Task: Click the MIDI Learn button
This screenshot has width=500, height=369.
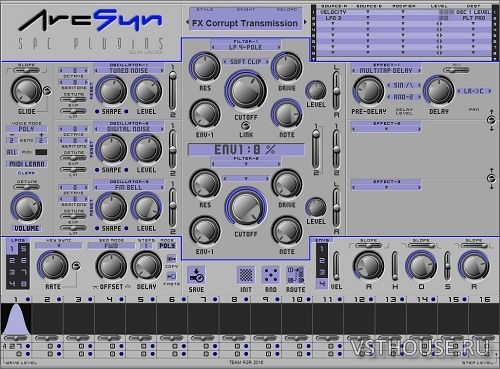Action: [x=27, y=164]
